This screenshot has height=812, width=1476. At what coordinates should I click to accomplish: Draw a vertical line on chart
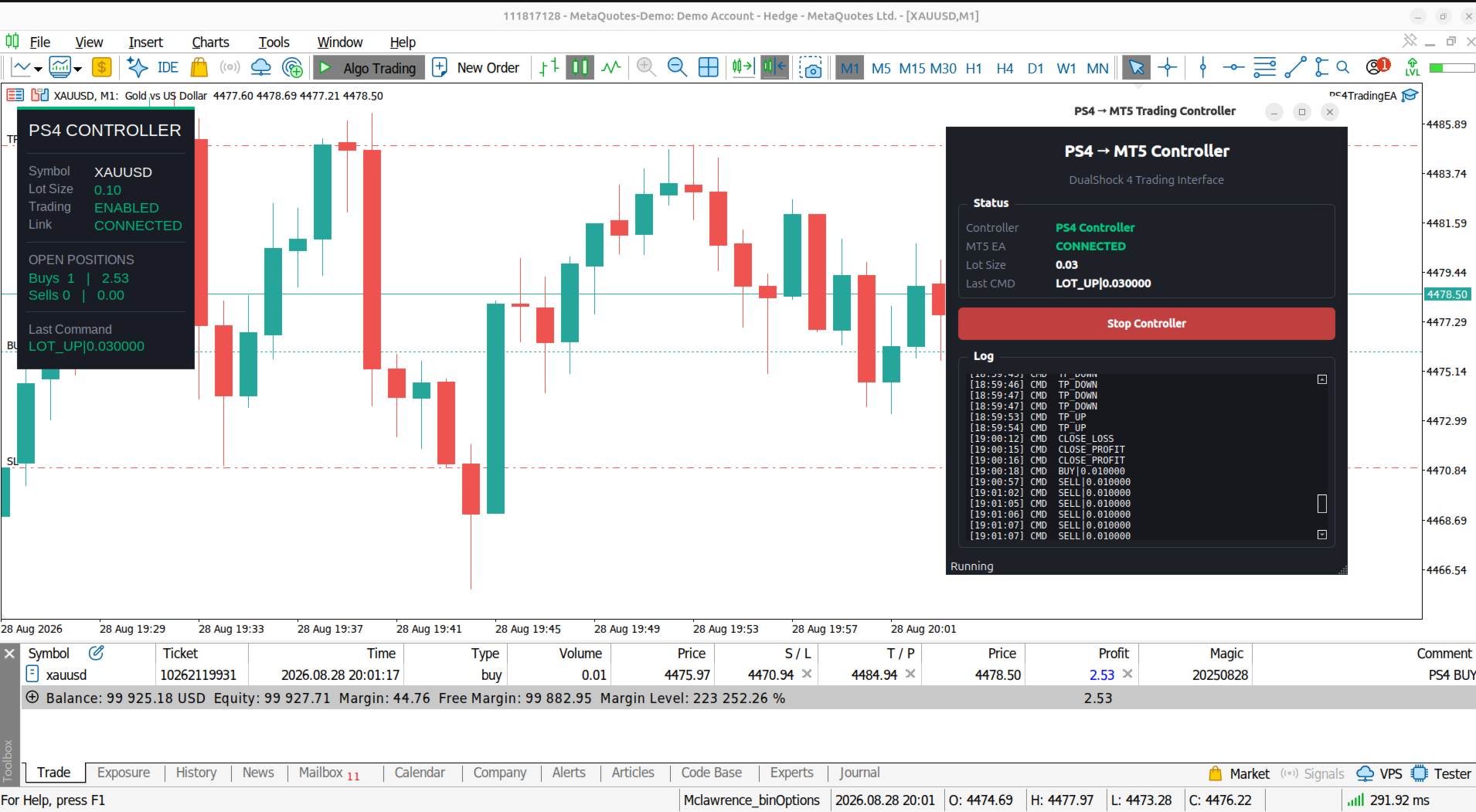[x=1203, y=68]
